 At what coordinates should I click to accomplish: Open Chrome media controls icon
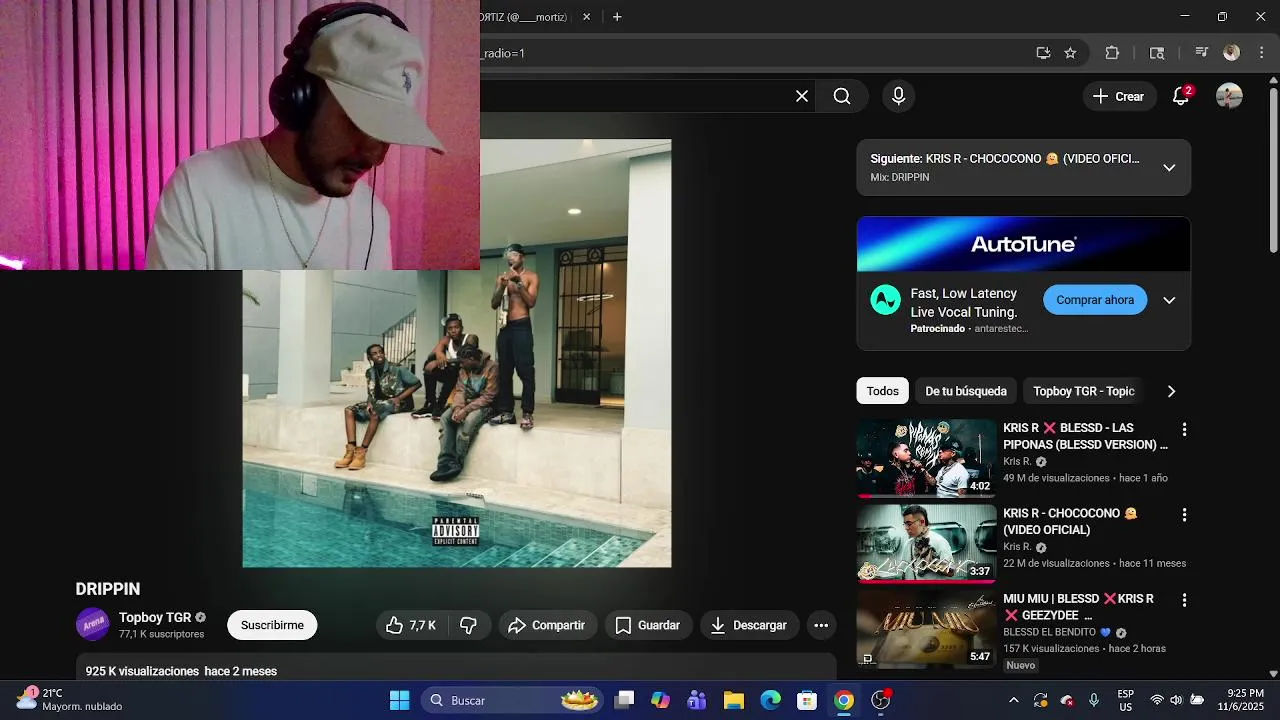pos(1201,53)
